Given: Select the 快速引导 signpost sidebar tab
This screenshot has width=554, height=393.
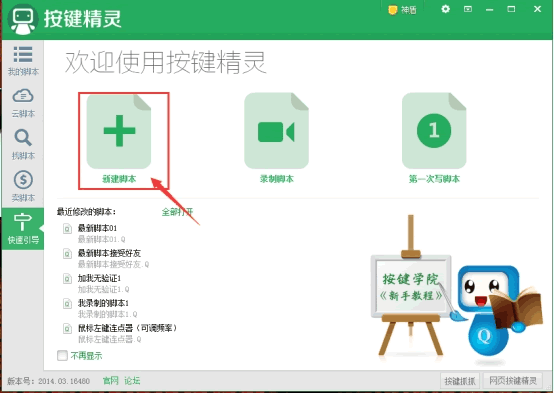Looking at the screenshot, I should tap(23, 229).
